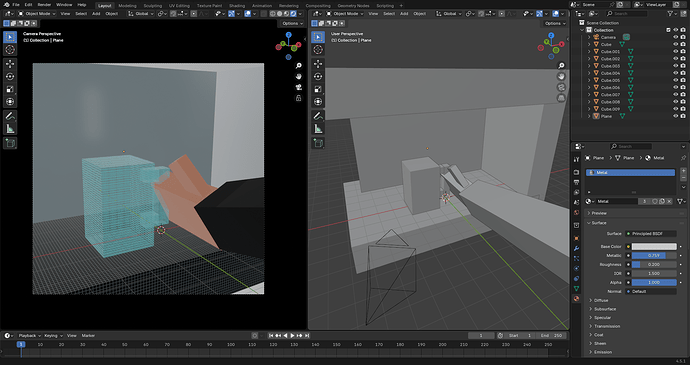Switch to the UV Editing workspace tab
This screenshot has width=690, height=365.
click(x=179, y=6)
